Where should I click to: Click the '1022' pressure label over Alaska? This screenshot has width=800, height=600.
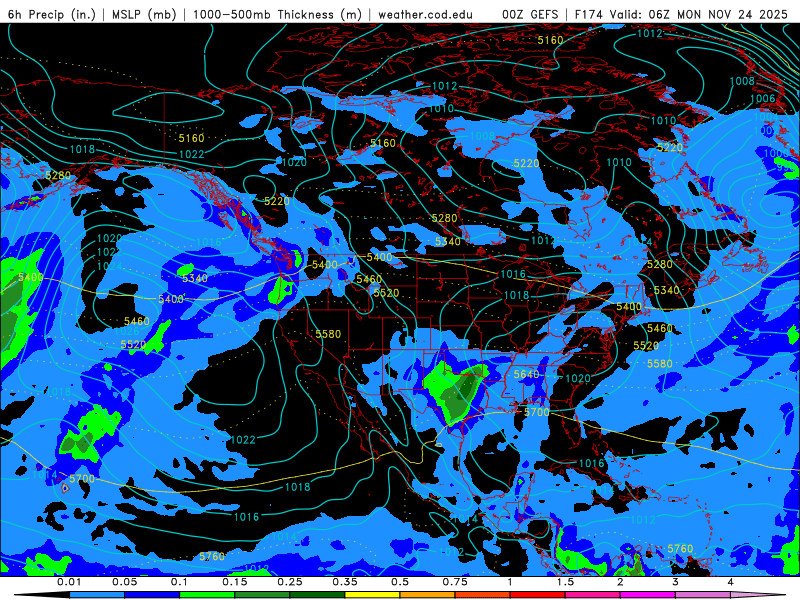[191, 154]
